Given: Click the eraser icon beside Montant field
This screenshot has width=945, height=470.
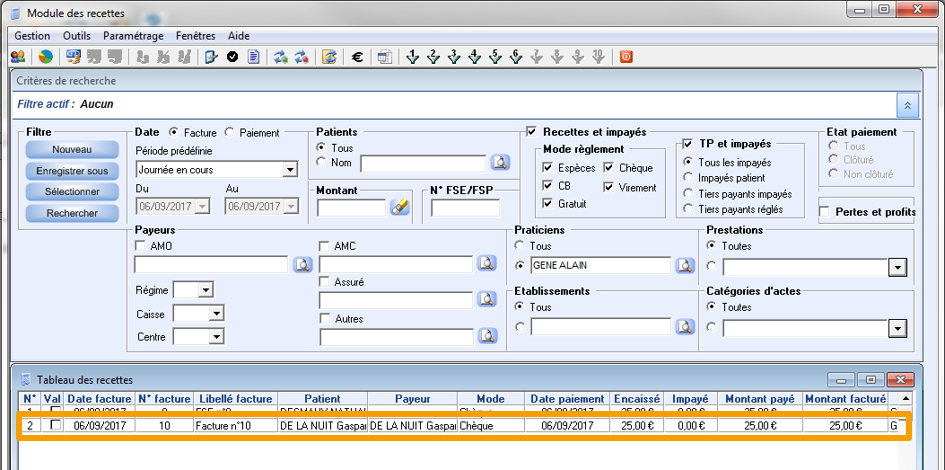Looking at the screenshot, I should click(x=399, y=207).
